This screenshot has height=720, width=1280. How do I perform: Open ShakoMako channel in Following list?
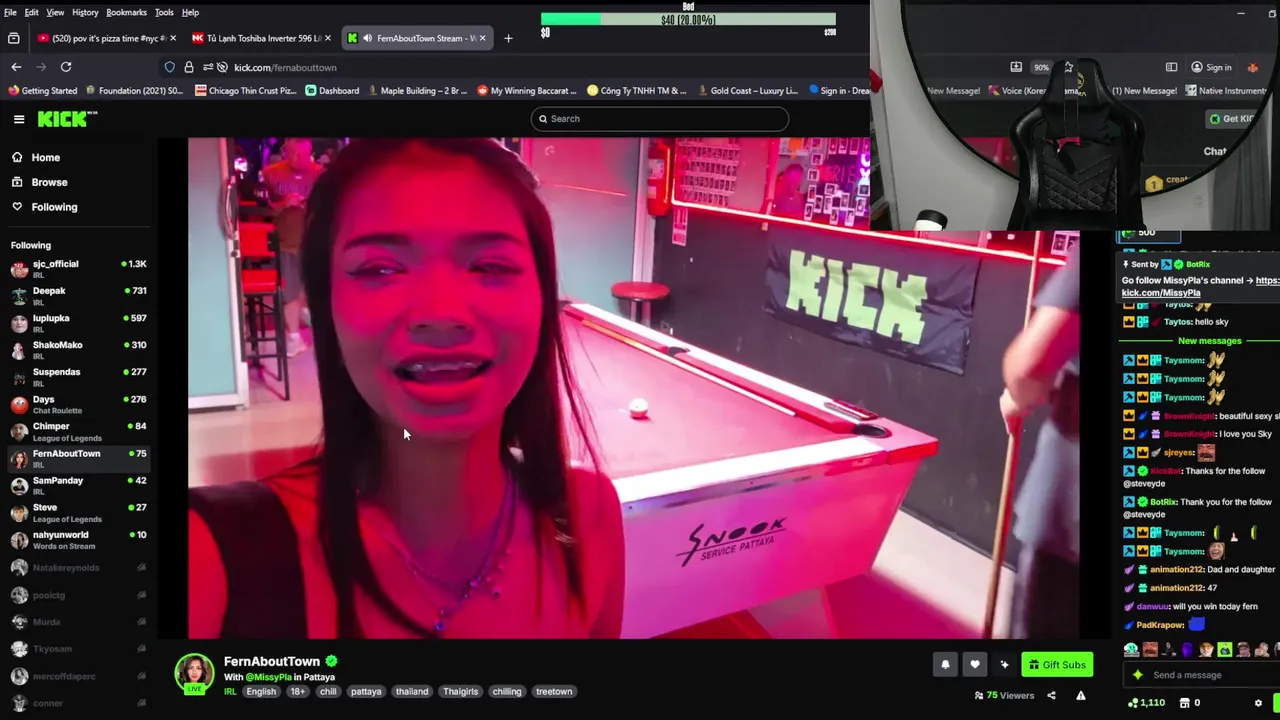78,349
